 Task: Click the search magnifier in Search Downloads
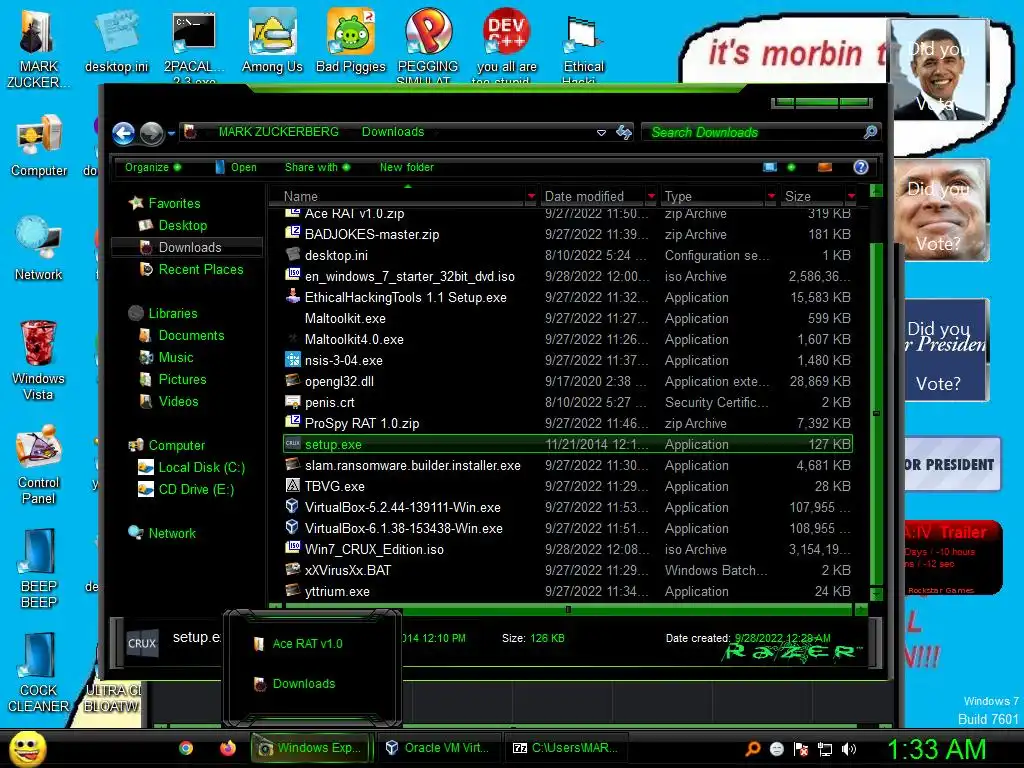pyautogui.click(x=870, y=133)
